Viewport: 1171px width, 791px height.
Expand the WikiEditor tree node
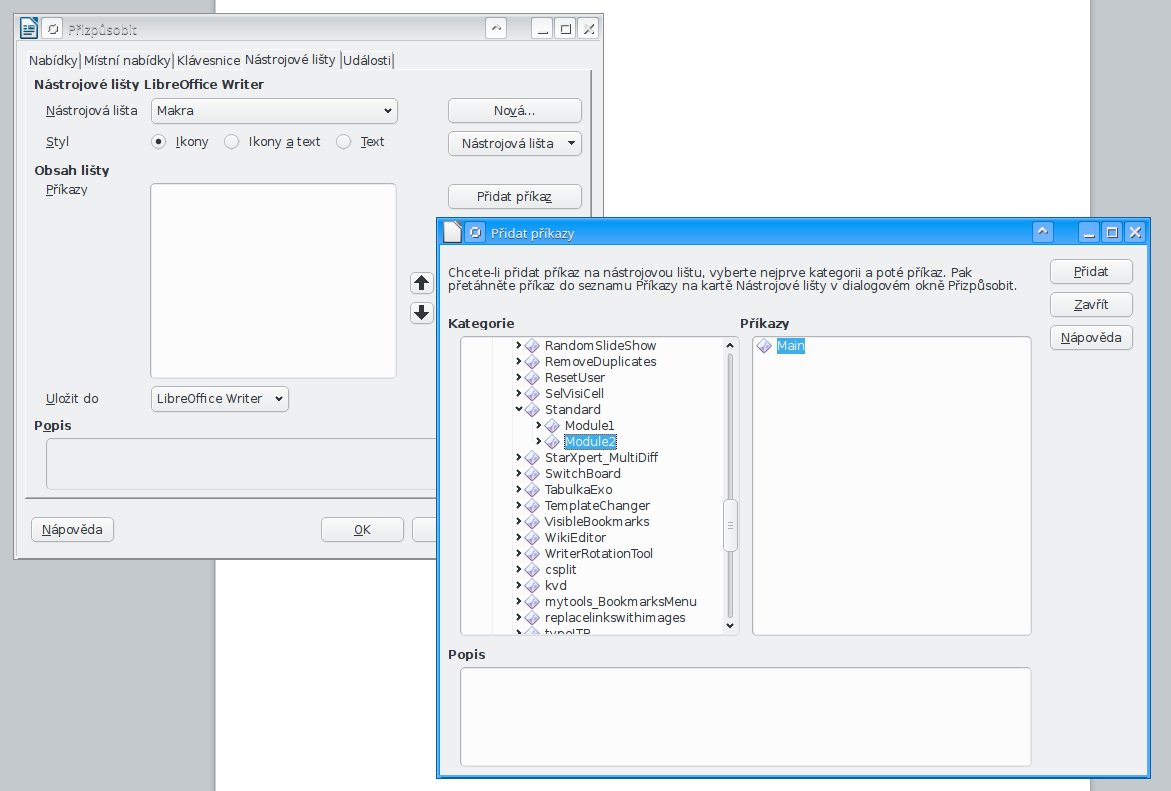(518, 537)
